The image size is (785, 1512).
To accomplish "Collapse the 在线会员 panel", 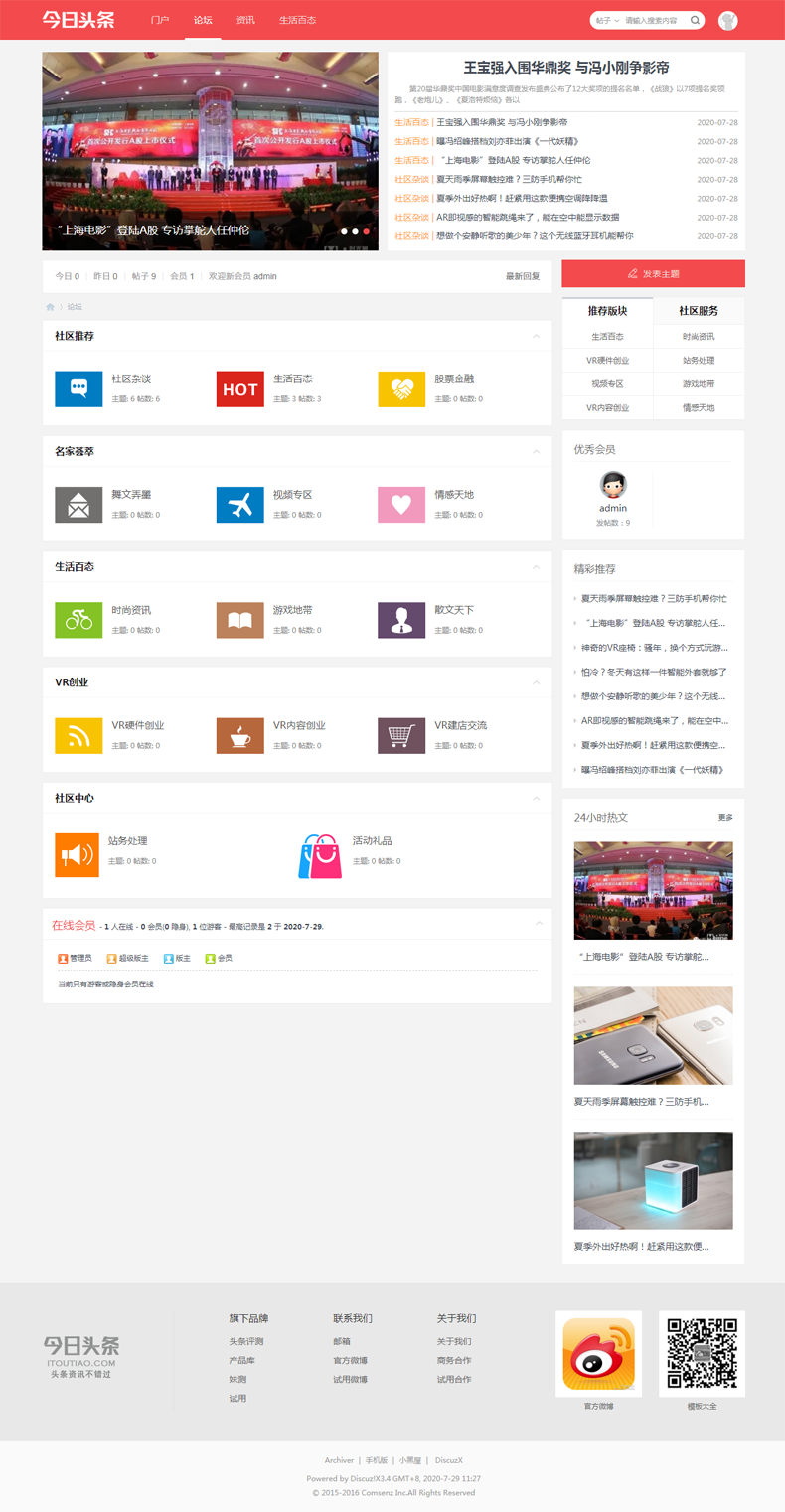I will coord(540,923).
